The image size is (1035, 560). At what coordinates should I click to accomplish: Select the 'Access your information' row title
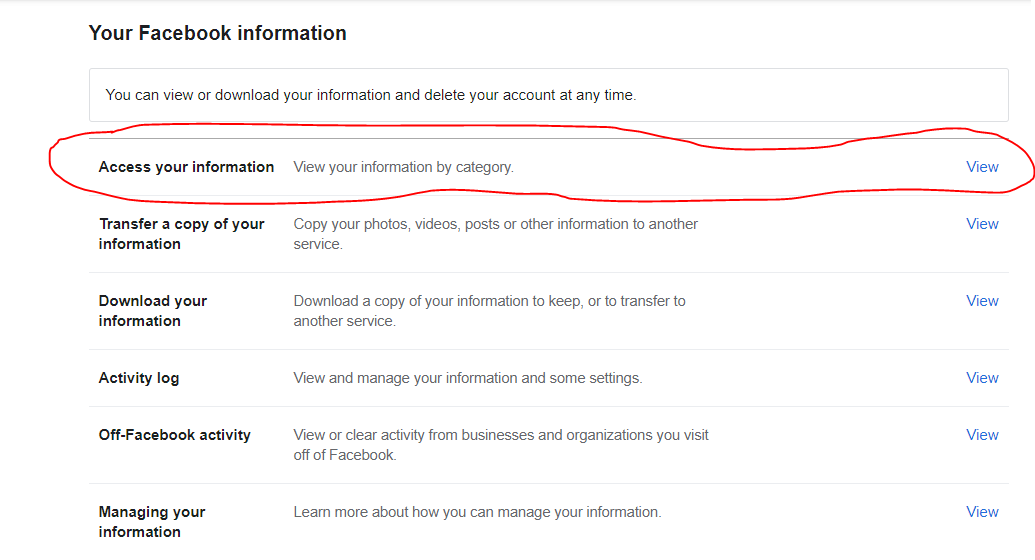pos(186,167)
